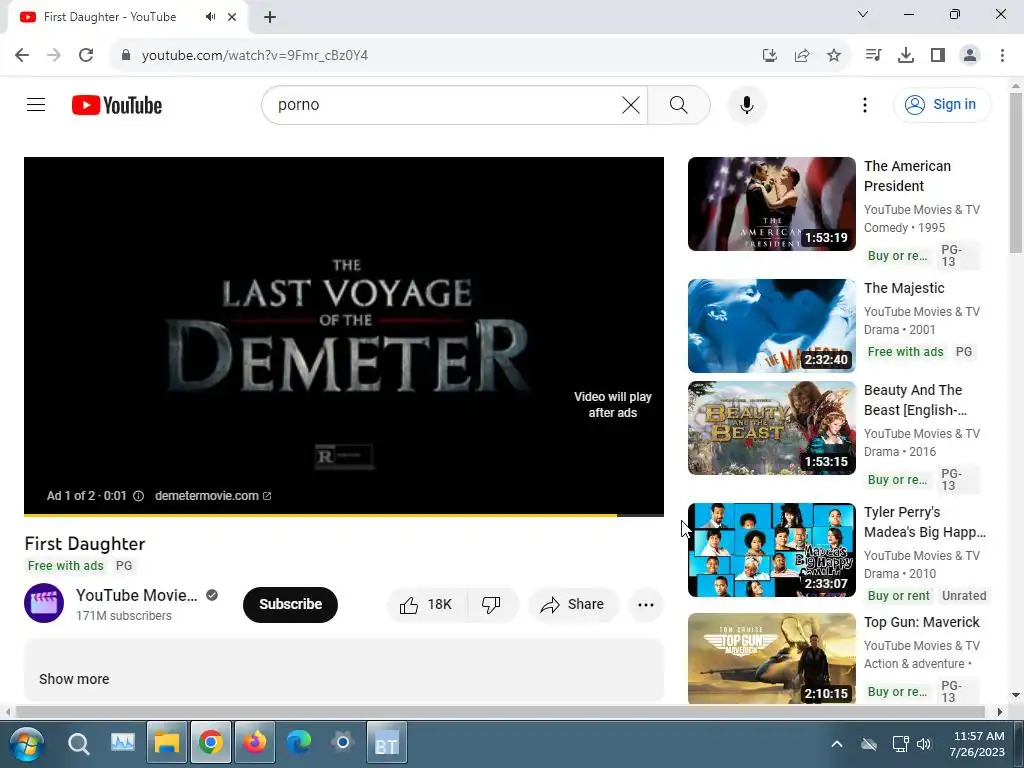Open volume control in system tray
Viewport: 1024px width, 768px height.
(923, 744)
